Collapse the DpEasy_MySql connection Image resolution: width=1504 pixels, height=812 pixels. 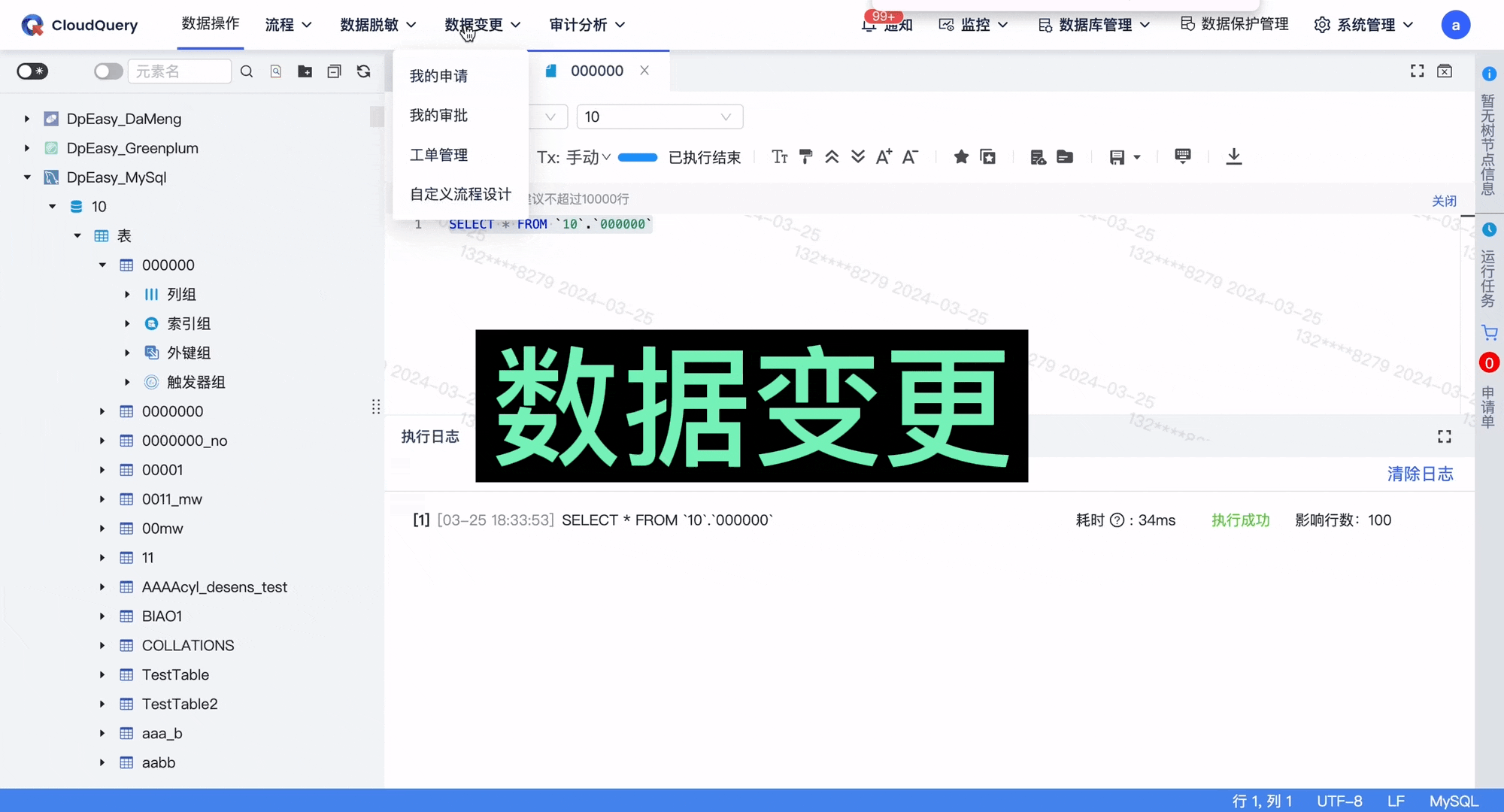(x=27, y=177)
